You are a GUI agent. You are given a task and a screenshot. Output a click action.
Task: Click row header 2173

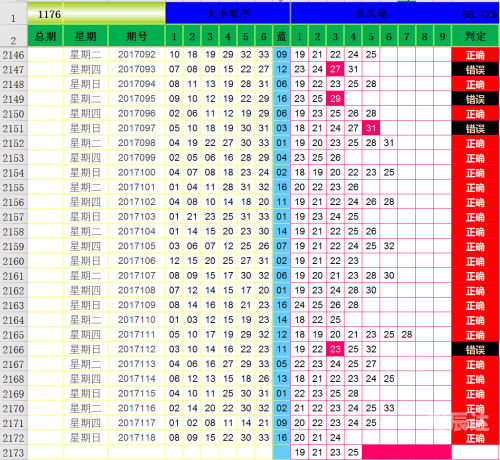click(13, 453)
